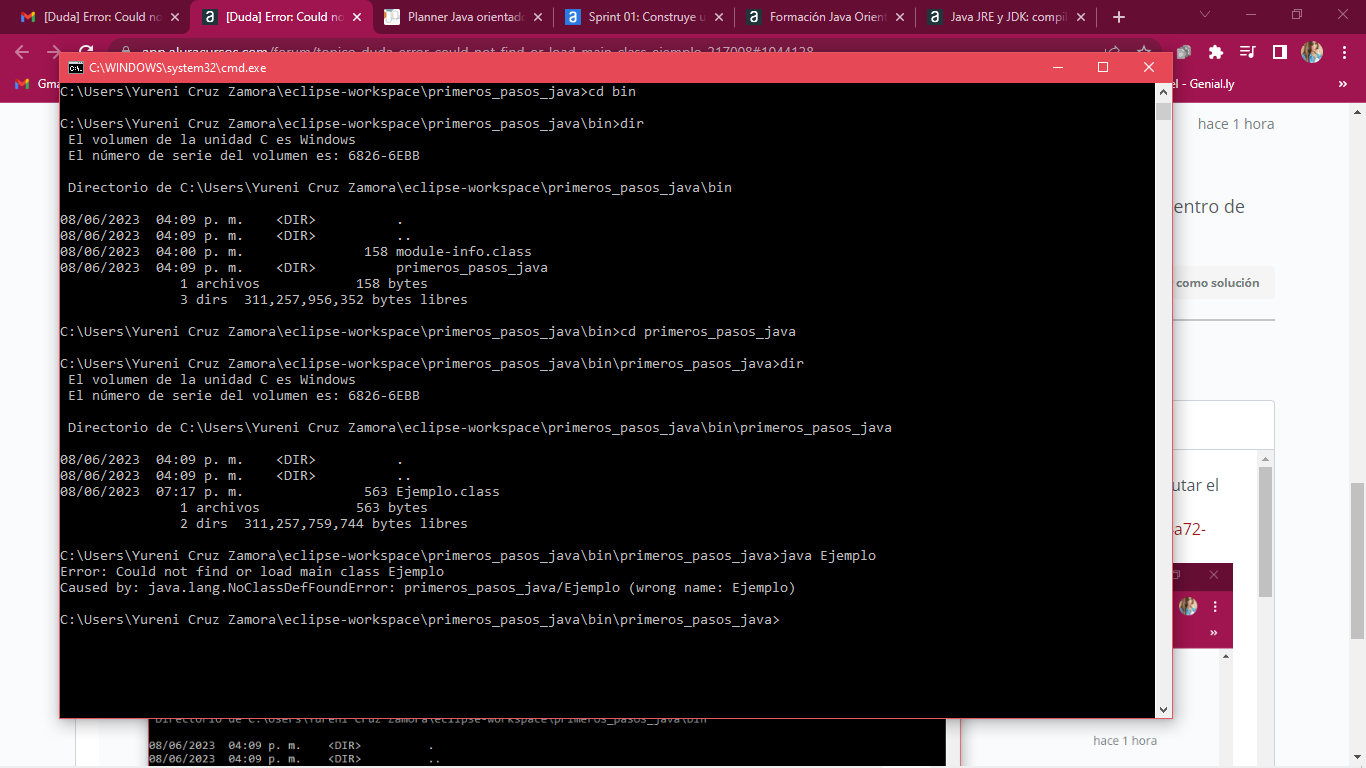The height and width of the screenshot is (768, 1366).
Task: Click the 'cd primeros_pasos_java' command line
Action: click(x=428, y=332)
